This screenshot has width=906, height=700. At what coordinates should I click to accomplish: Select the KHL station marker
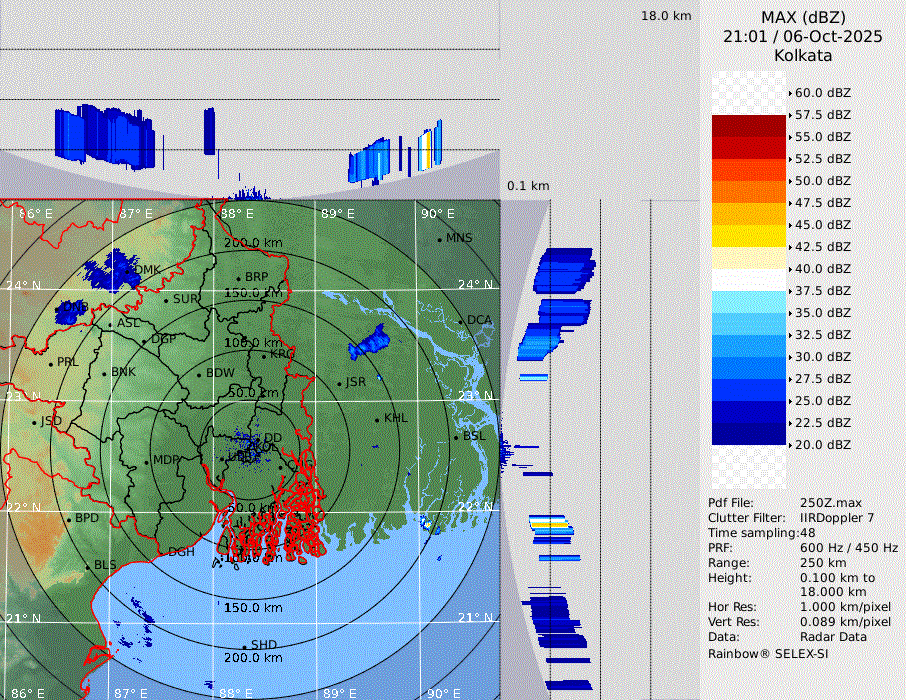click(377, 419)
